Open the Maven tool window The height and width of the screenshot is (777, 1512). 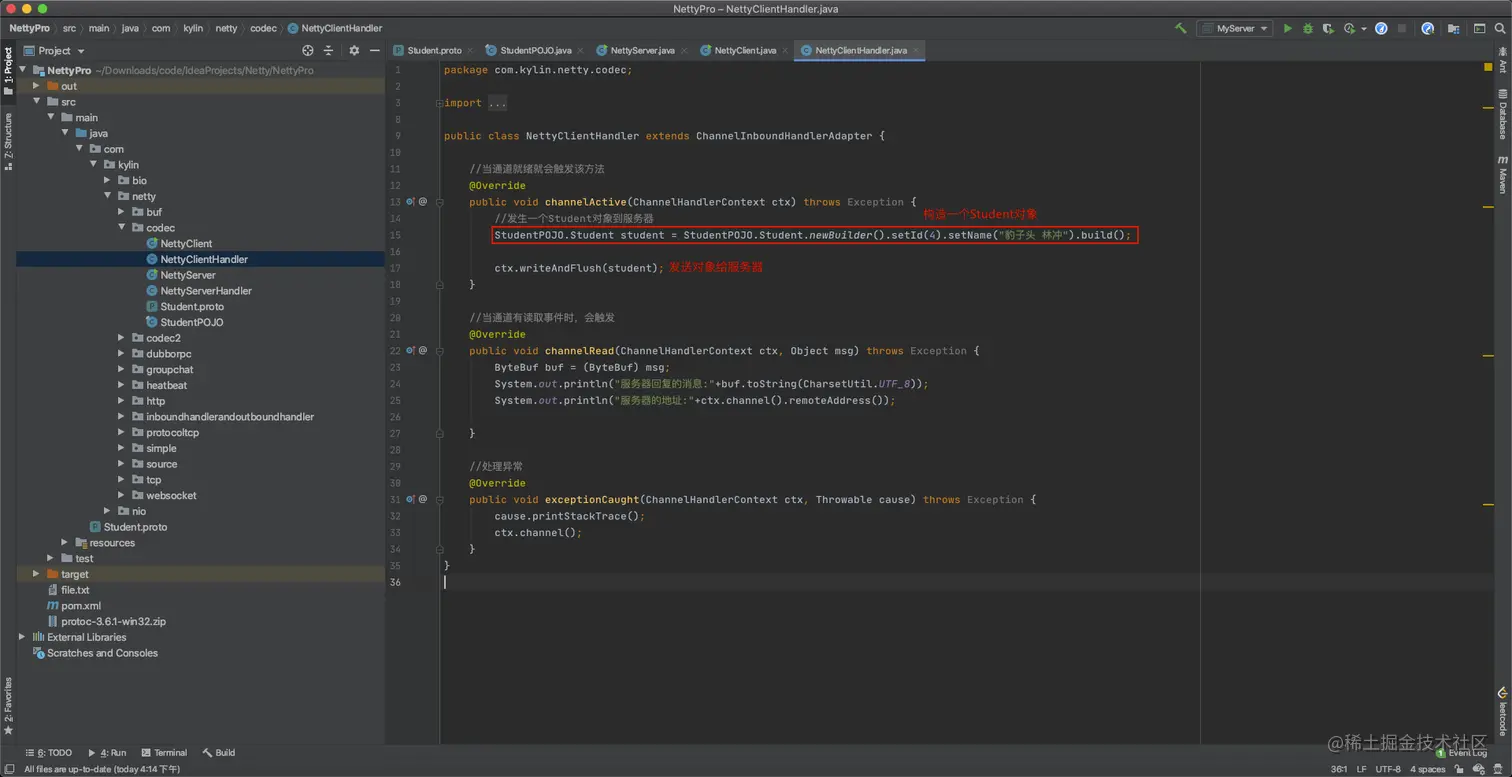pyautogui.click(x=1502, y=175)
